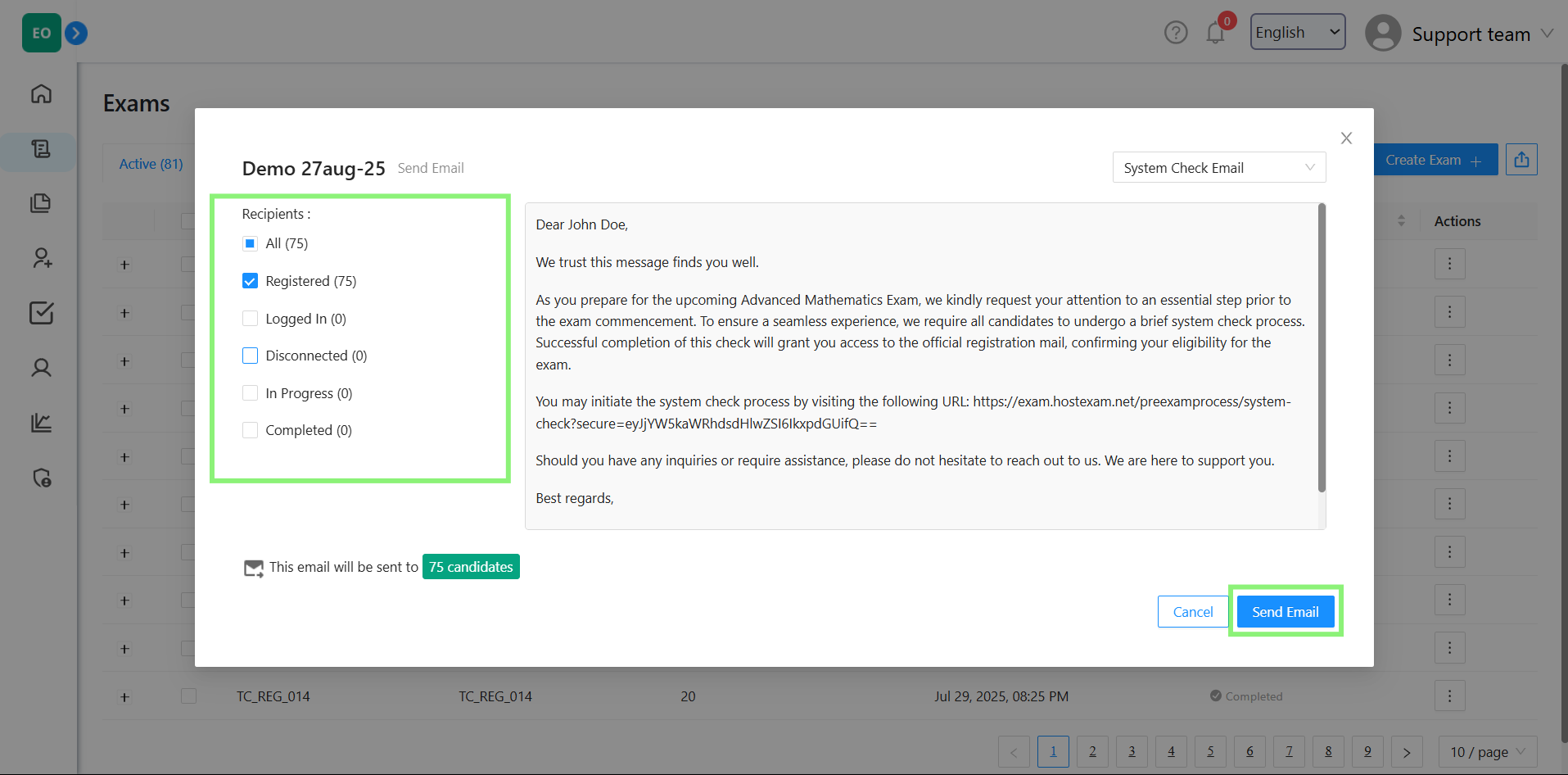Click the home icon in sidebar
Viewport: 1568px width, 775px height.
pyautogui.click(x=41, y=94)
